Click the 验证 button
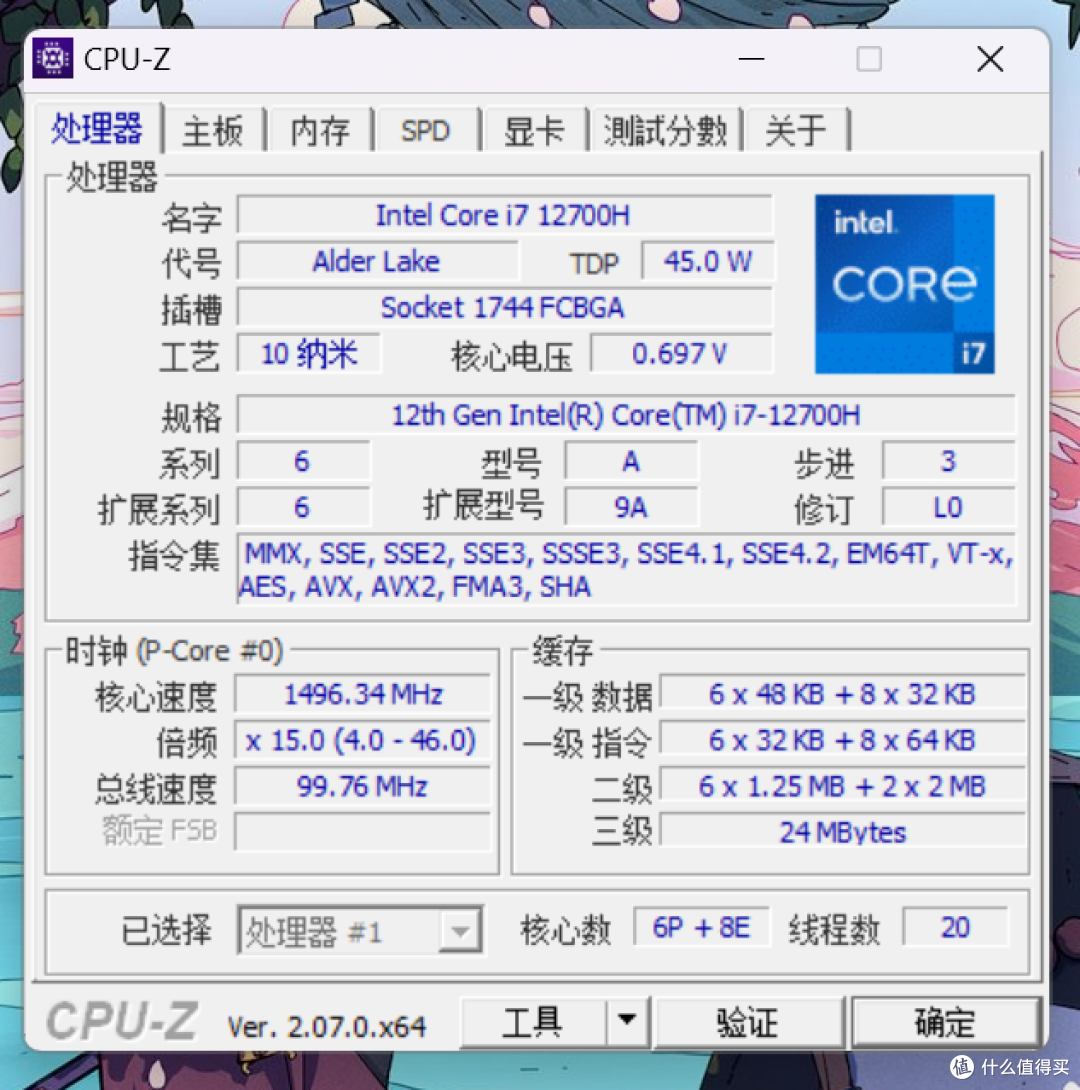This screenshot has height=1090, width=1080. pos(747,1022)
